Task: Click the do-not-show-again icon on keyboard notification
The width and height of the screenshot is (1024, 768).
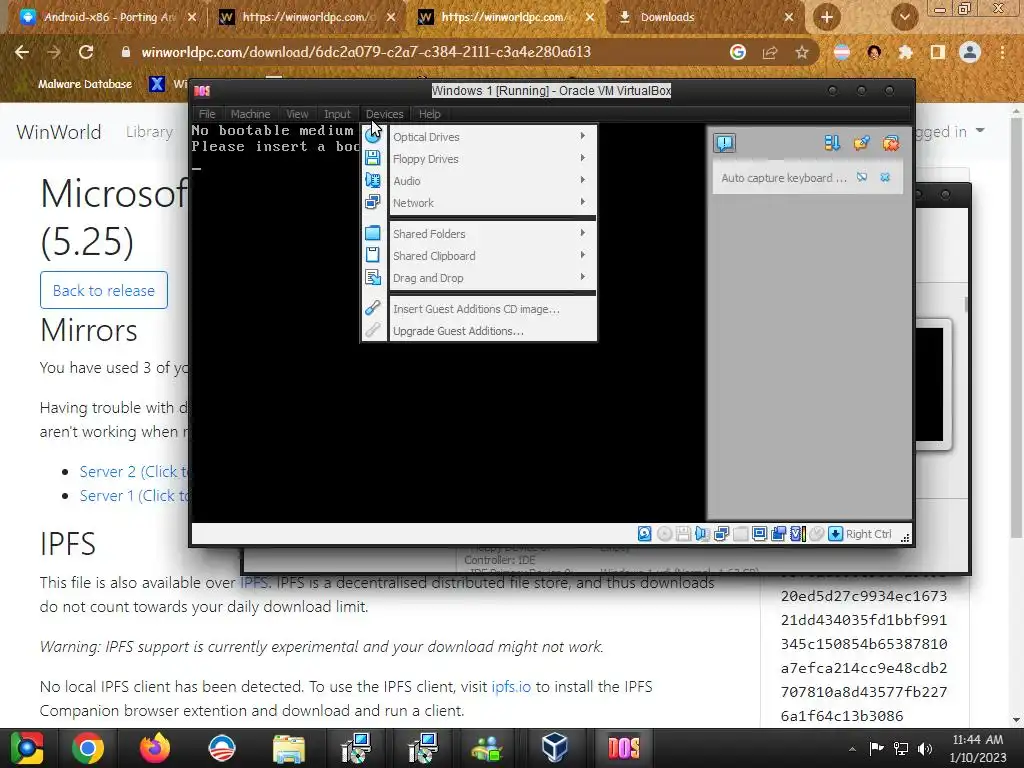Action: [x=862, y=177]
